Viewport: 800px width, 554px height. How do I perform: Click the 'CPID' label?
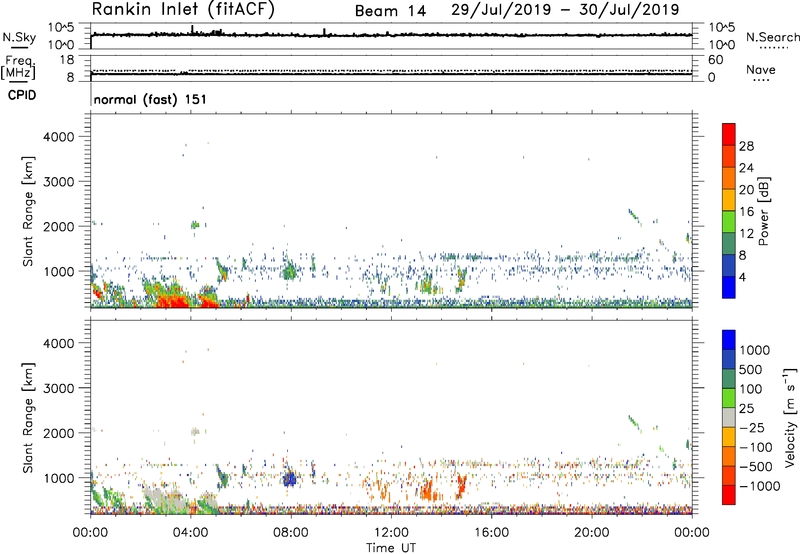[21, 95]
